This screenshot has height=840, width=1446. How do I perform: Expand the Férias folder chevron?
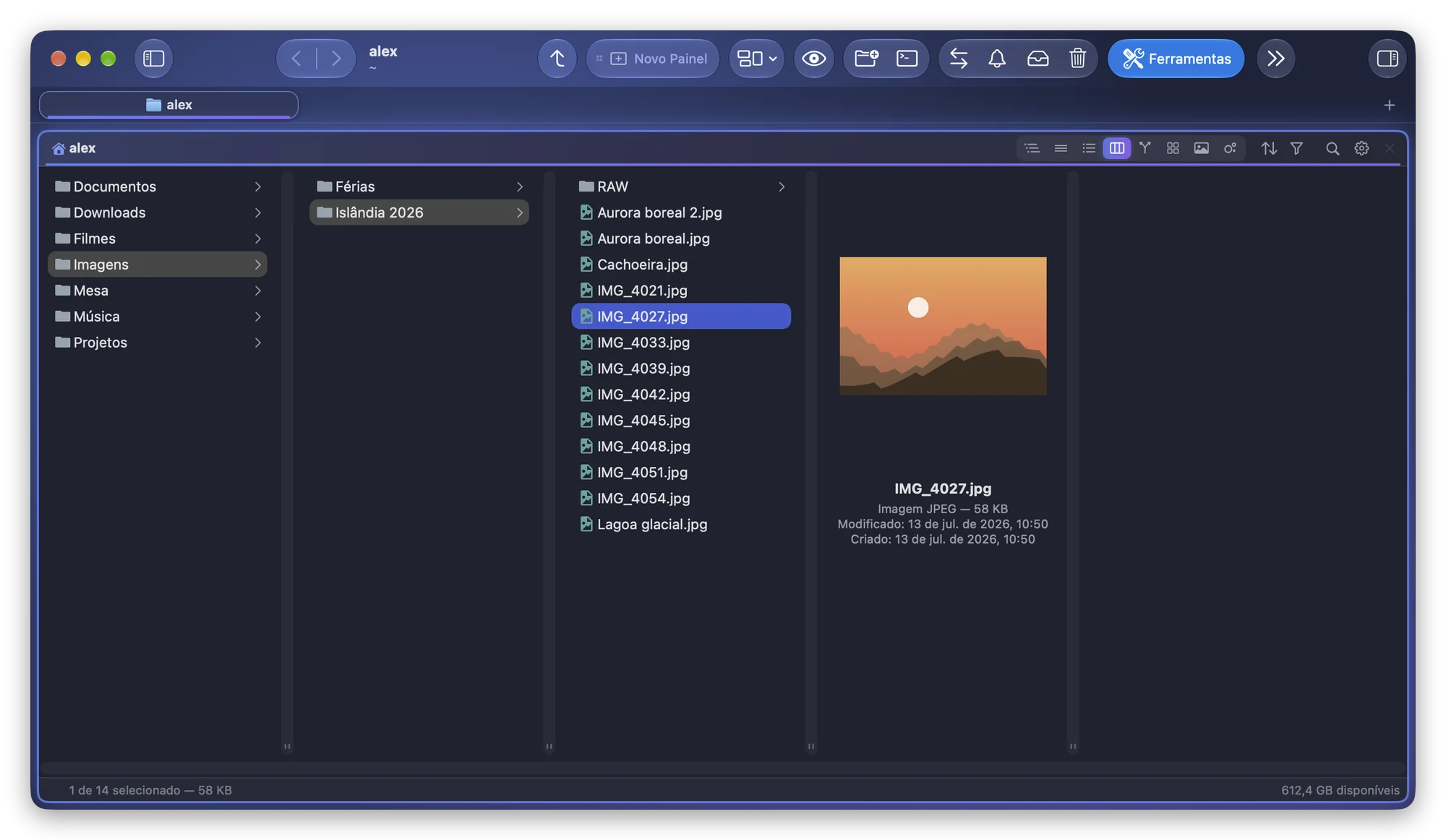519,187
